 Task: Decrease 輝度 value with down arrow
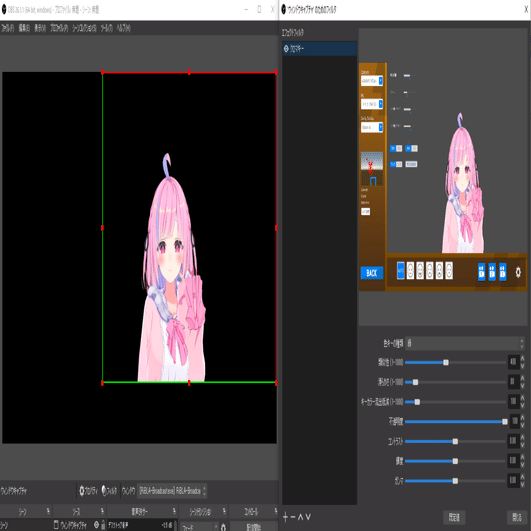point(523,464)
